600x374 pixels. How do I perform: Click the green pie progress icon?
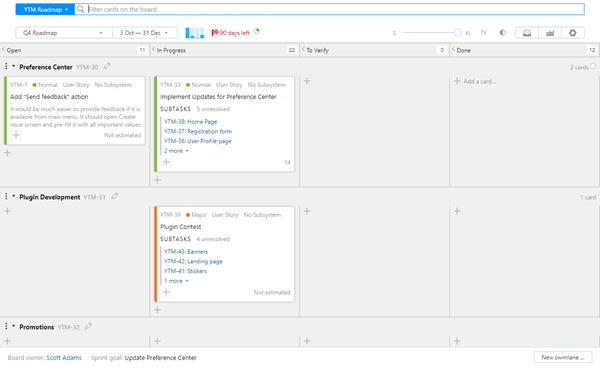click(256, 31)
